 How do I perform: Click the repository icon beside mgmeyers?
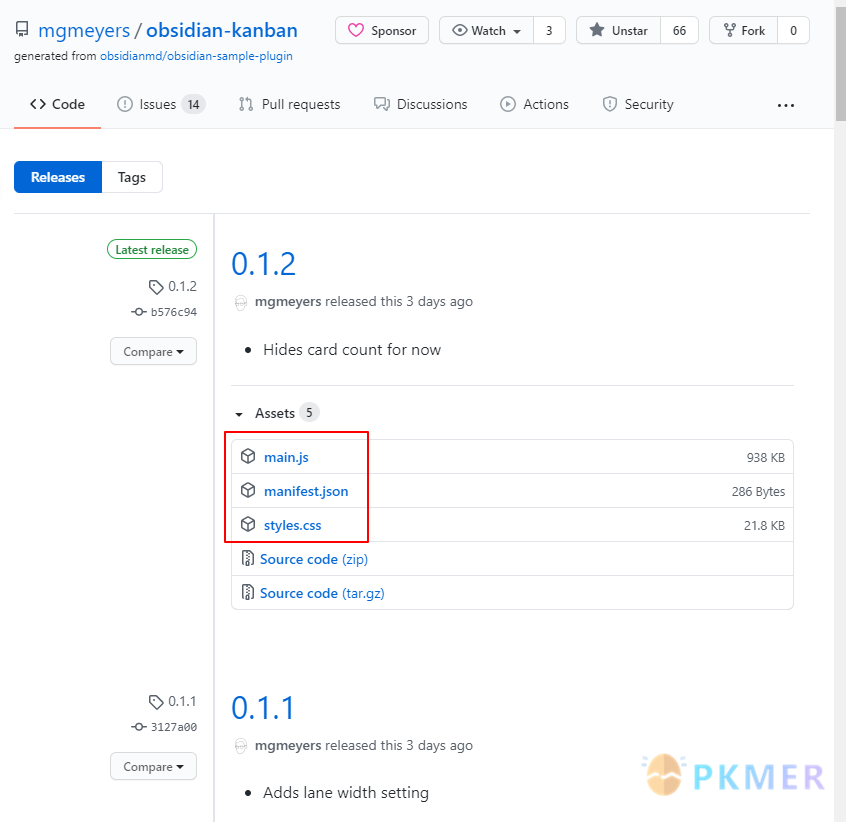pos(22,30)
